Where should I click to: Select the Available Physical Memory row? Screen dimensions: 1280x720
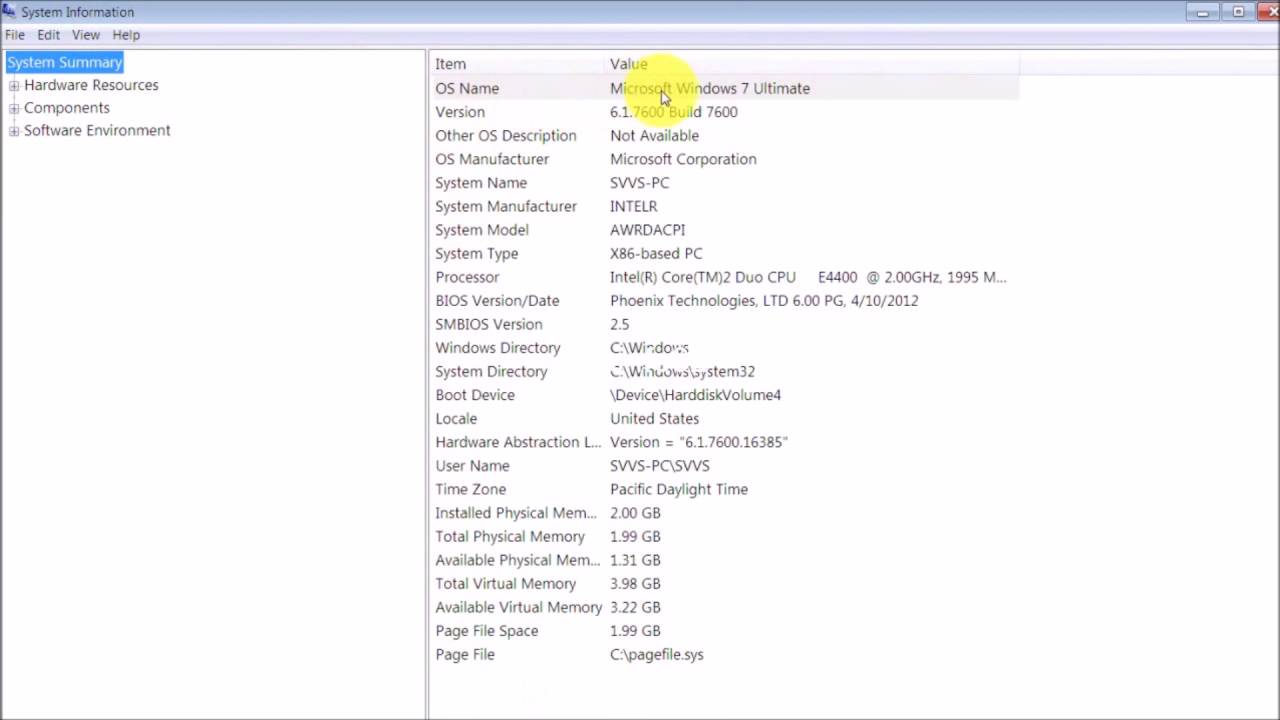coord(725,560)
